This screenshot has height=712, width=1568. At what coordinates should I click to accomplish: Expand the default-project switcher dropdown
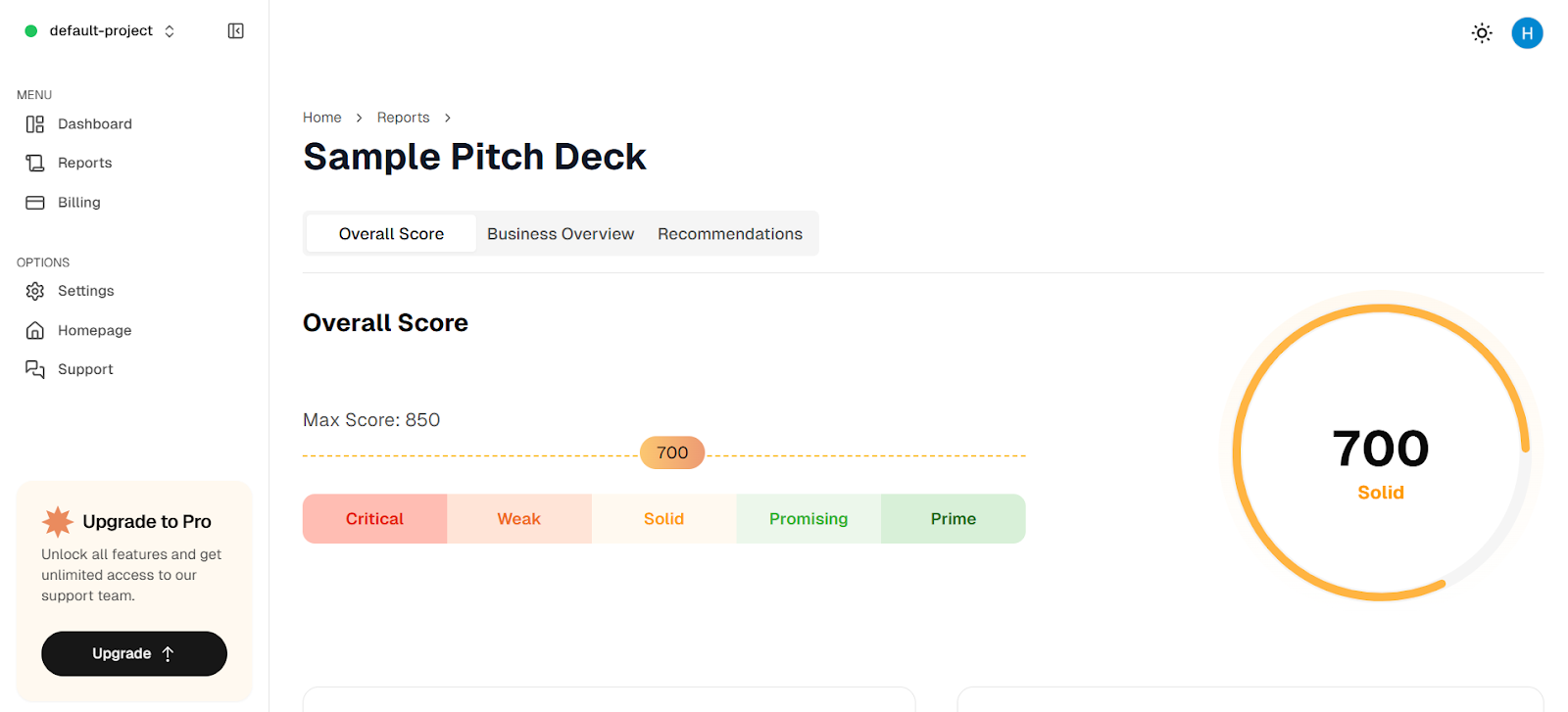click(100, 31)
